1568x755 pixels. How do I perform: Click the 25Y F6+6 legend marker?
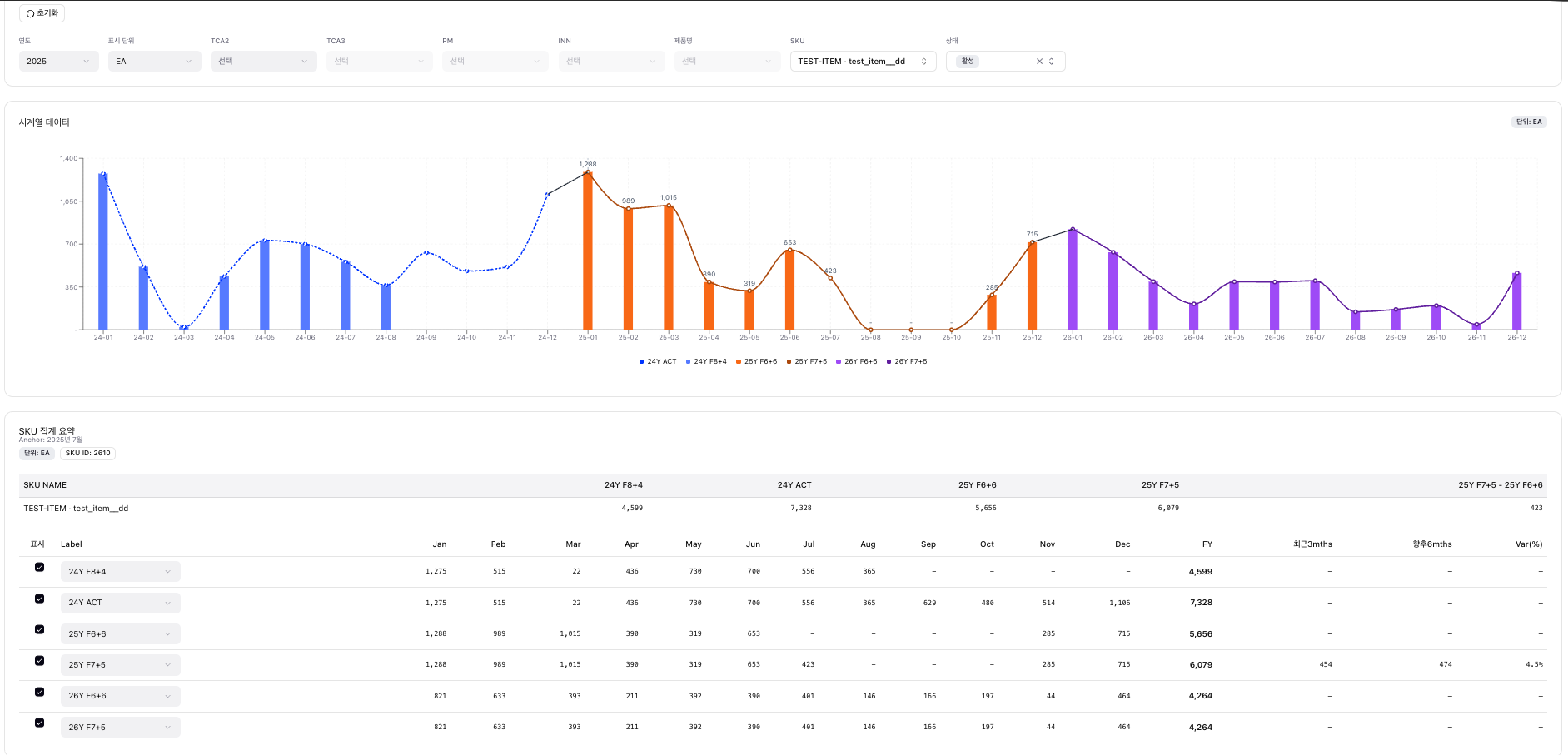pos(738,362)
